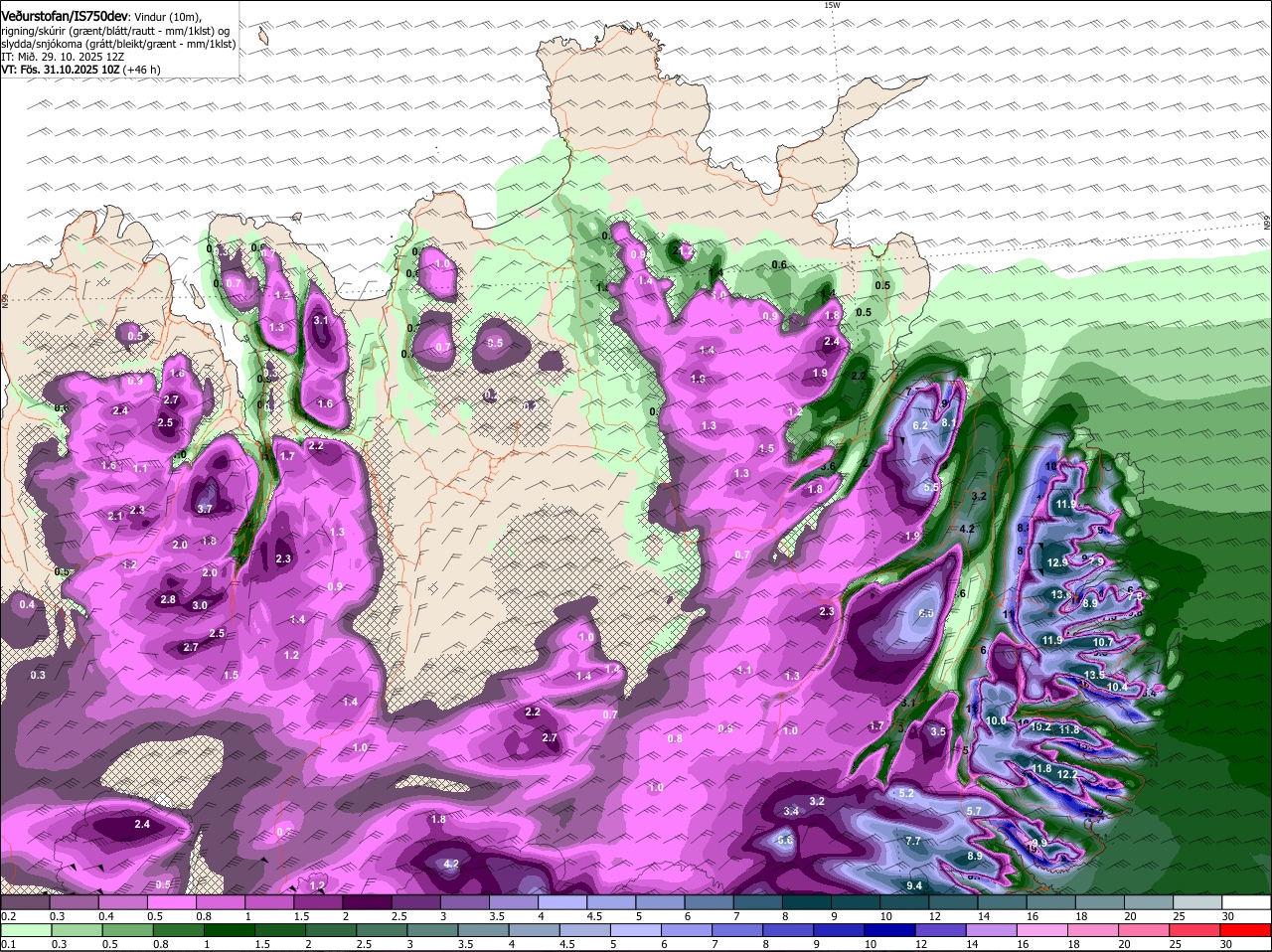
Task: Click the '7.7' precipitation value on the map
Action: click(914, 841)
